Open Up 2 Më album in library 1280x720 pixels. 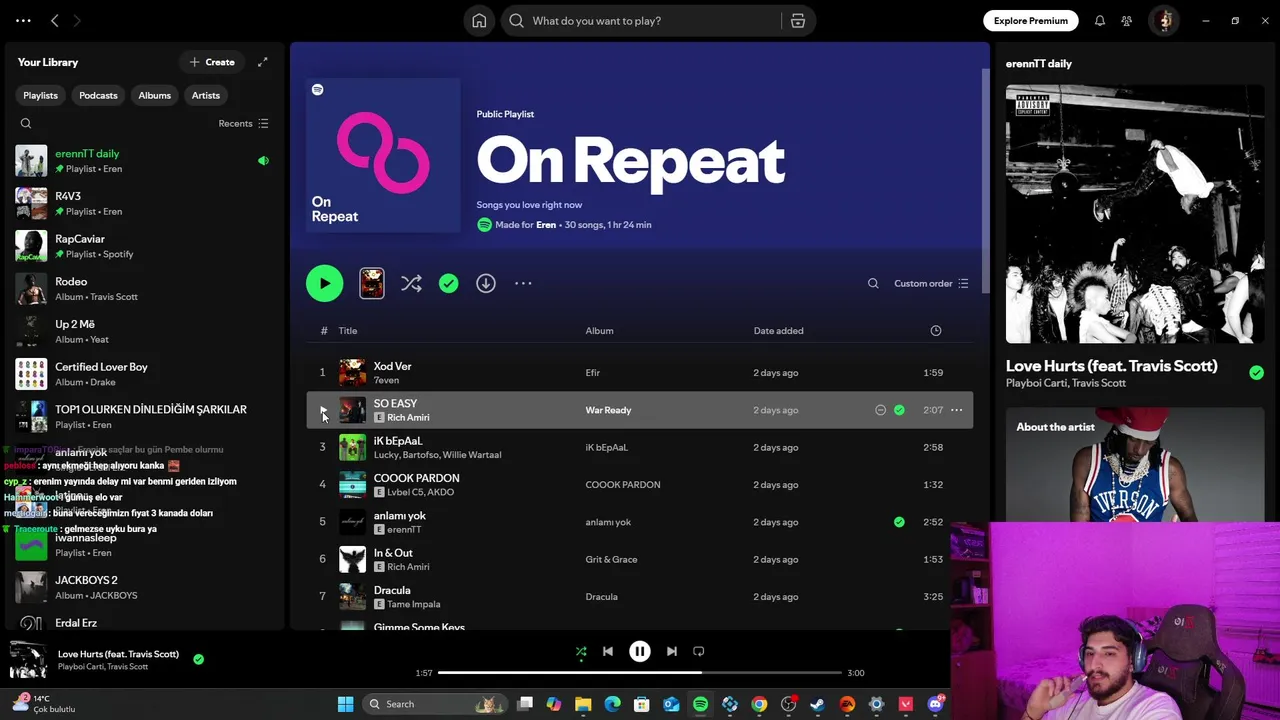pyautogui.click(x=145, y=332)
